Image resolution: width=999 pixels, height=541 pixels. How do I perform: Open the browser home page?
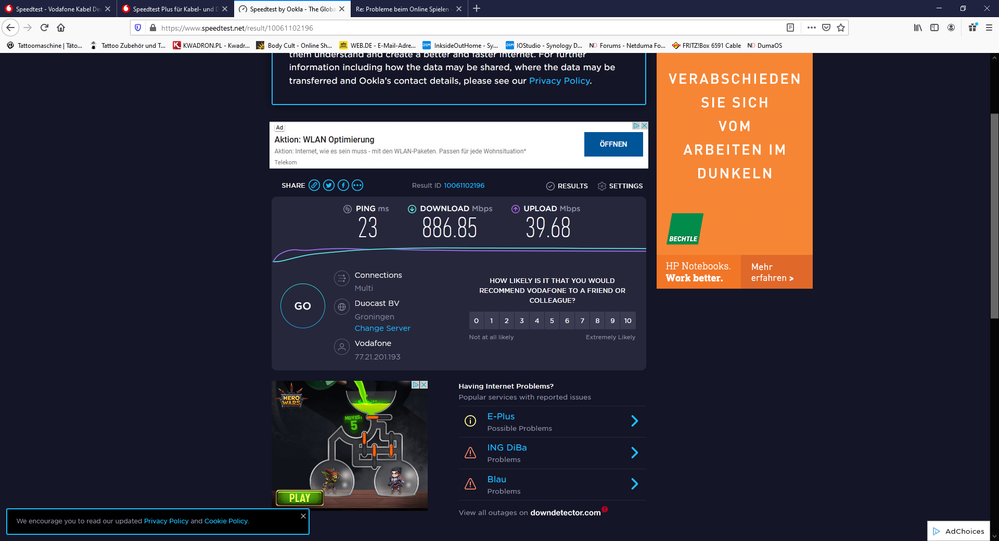click(x=61, y=27)
